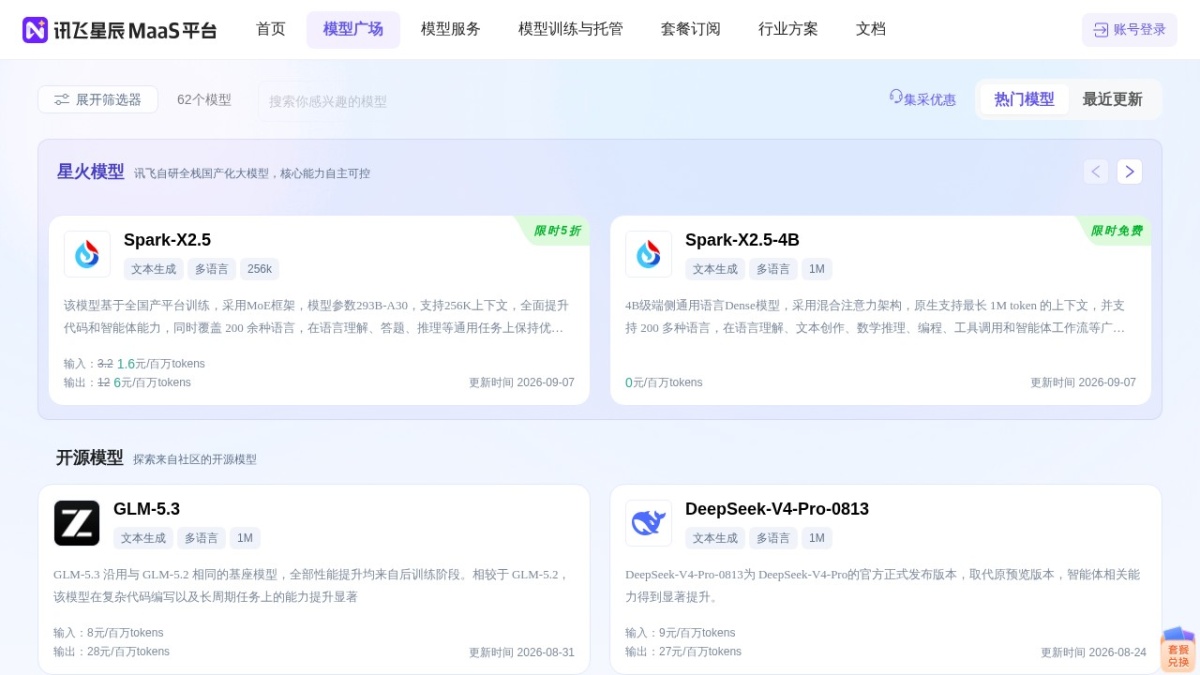1200x675 pixels.
Task: Open 模型训练与托管 menu item
Action: pos(571,29)
